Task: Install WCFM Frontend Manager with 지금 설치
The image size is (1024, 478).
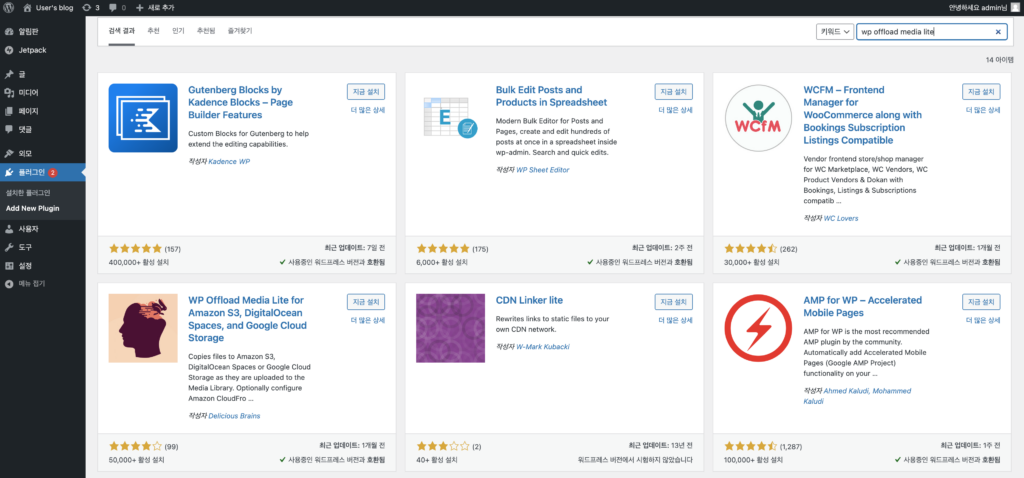Action: coord(982,91)
